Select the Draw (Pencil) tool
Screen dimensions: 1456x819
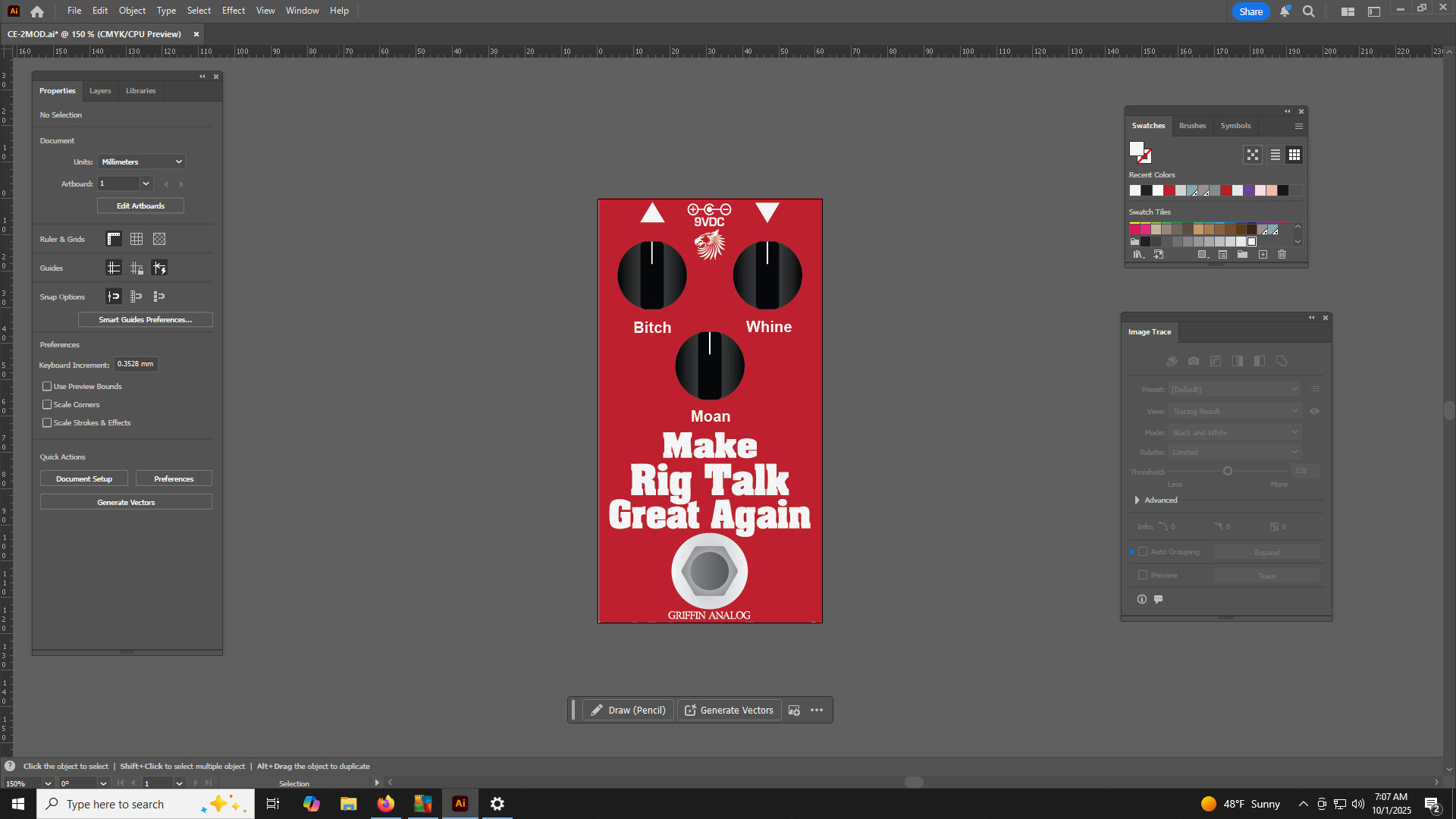628,711
